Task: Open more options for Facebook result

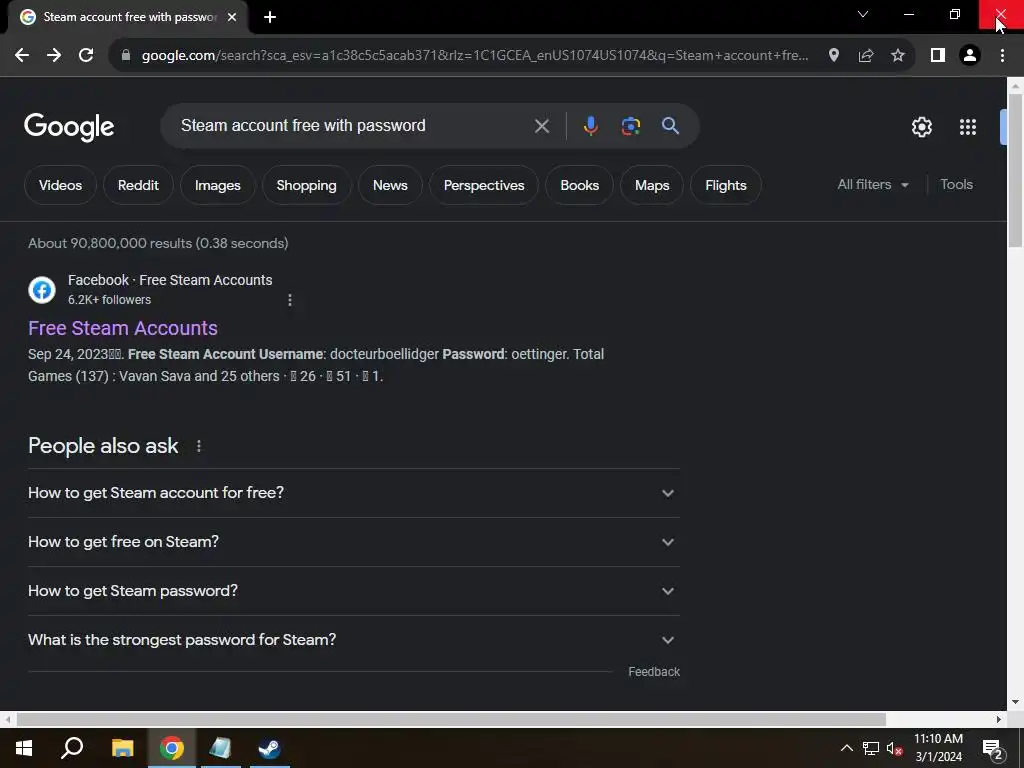Action: [290, 300]
